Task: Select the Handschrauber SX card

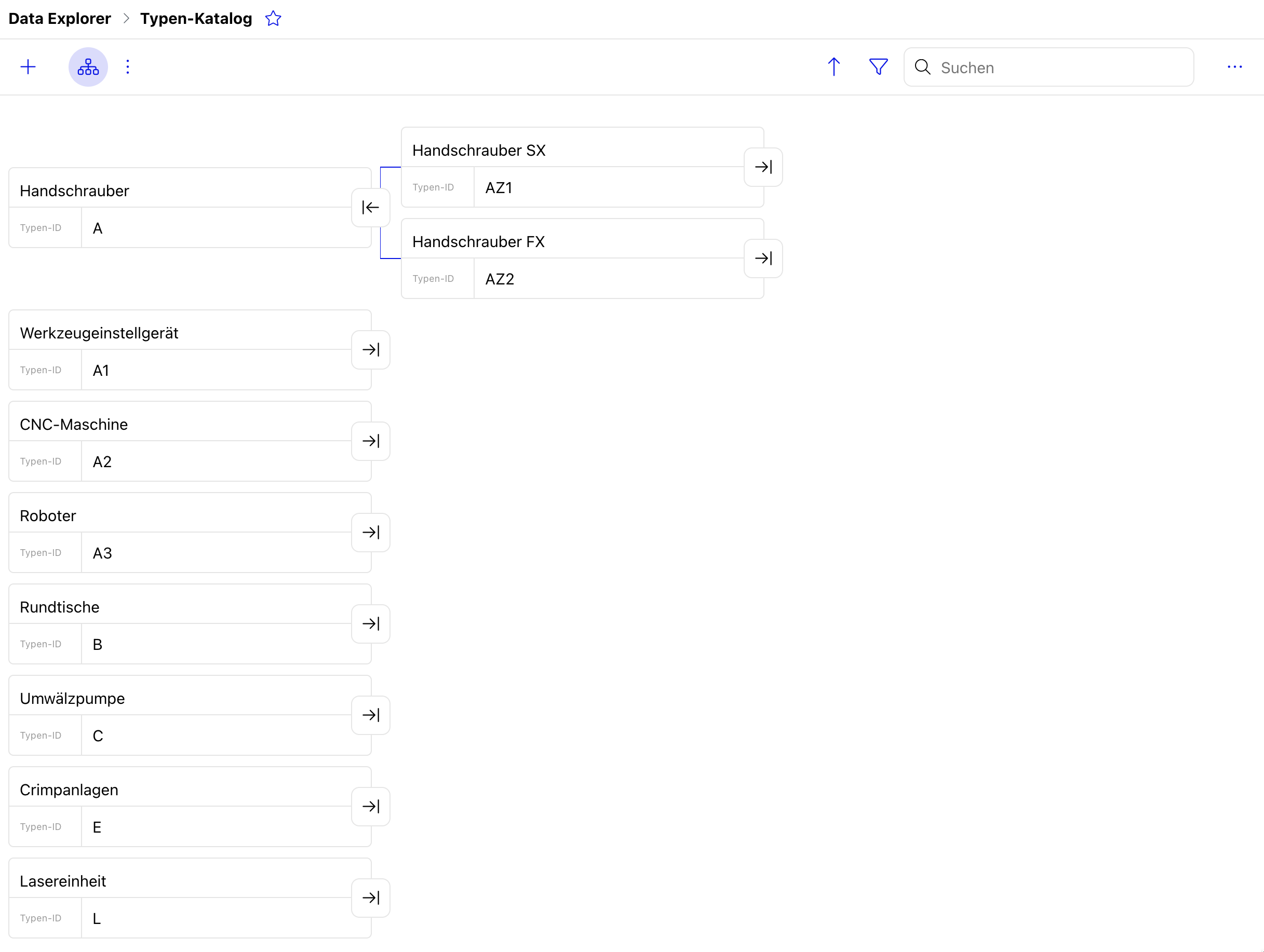Action: [582, 167]
